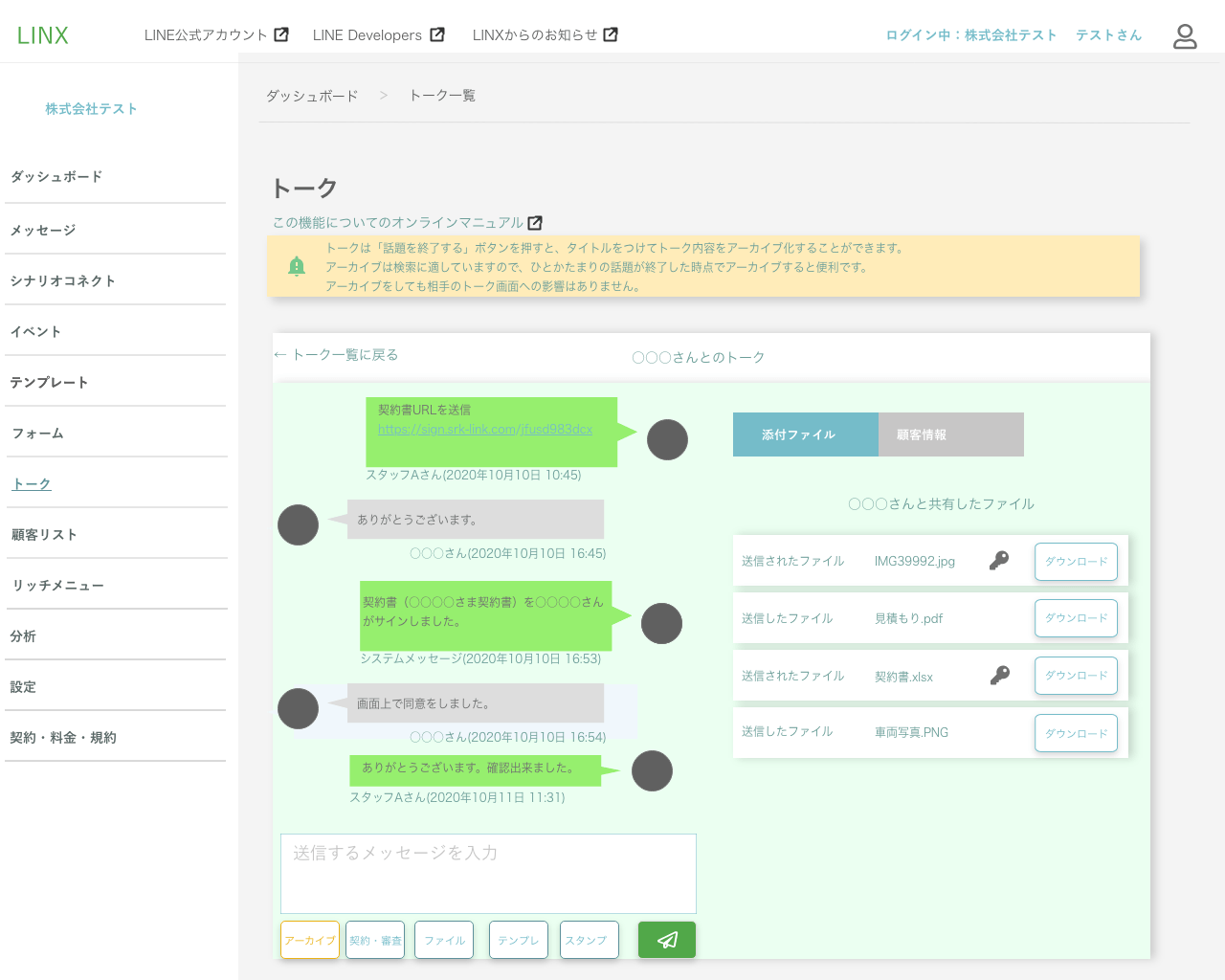Click key icon beside 契約書.xlsx
The width and height of the screenshot is (1225, 980).
coord(999,676)
